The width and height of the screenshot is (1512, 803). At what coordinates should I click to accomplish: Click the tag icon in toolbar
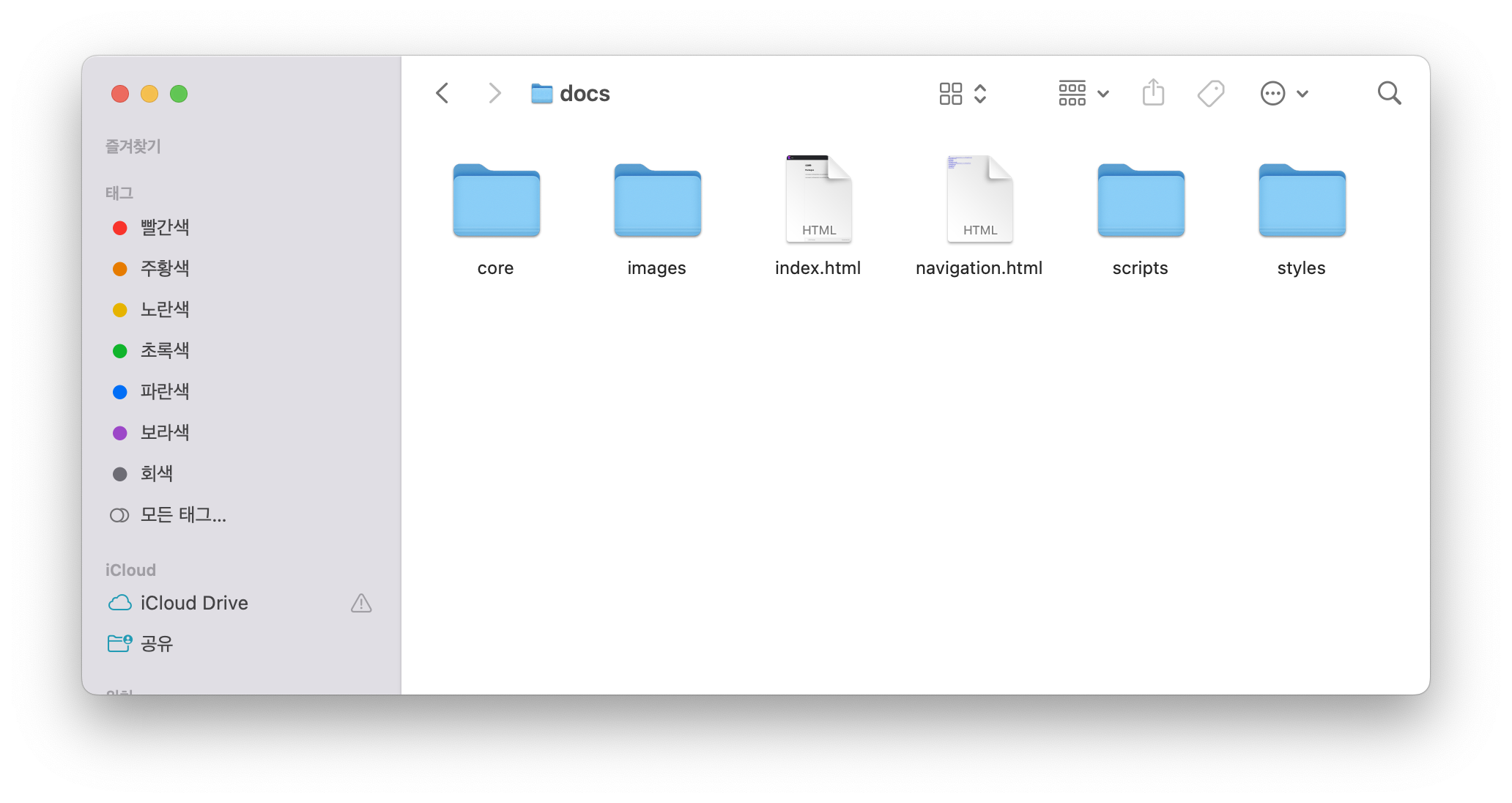coord(1210,93)
